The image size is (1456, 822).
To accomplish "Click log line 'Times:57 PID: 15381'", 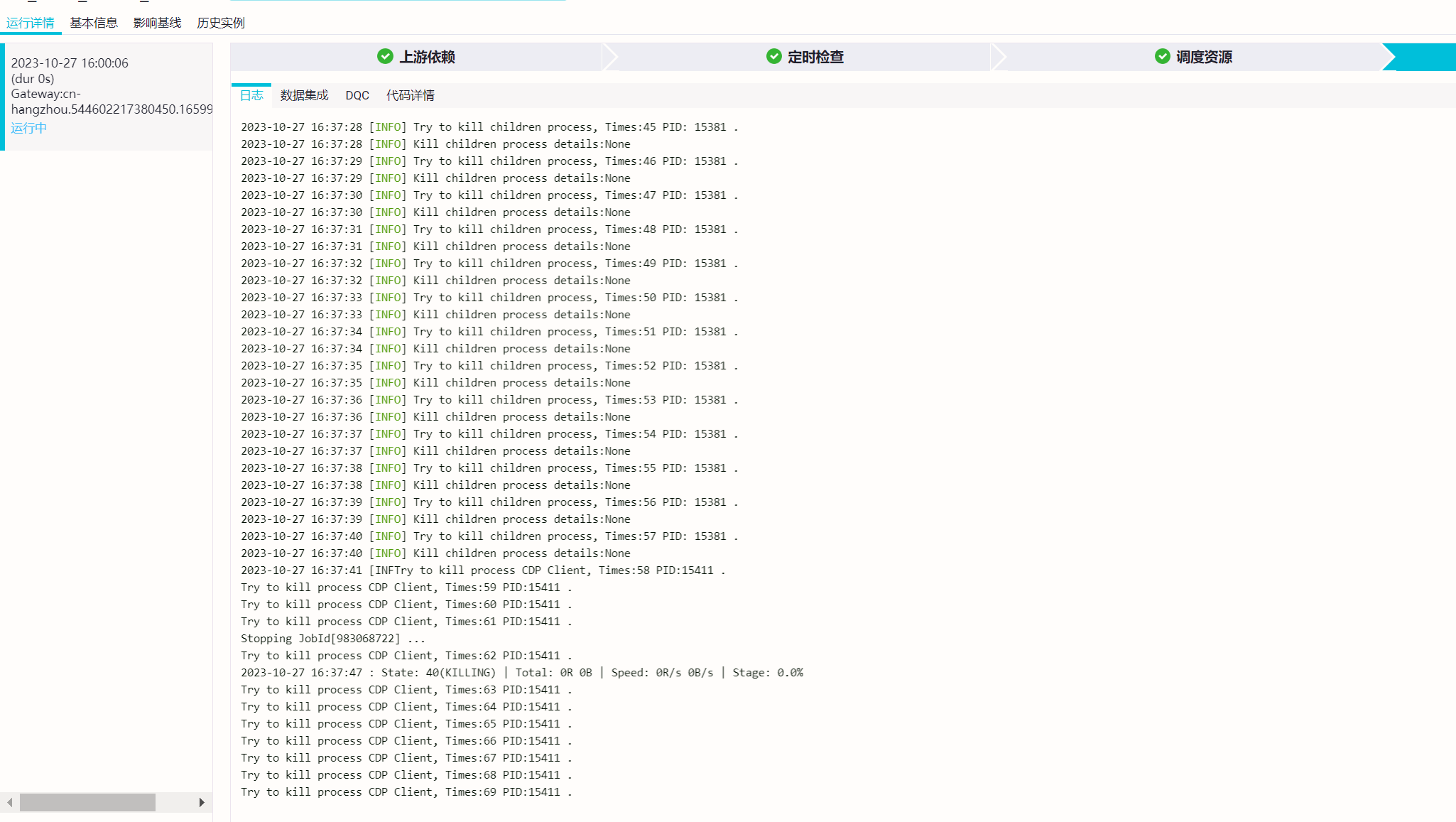I will click(x=489, y=536).
